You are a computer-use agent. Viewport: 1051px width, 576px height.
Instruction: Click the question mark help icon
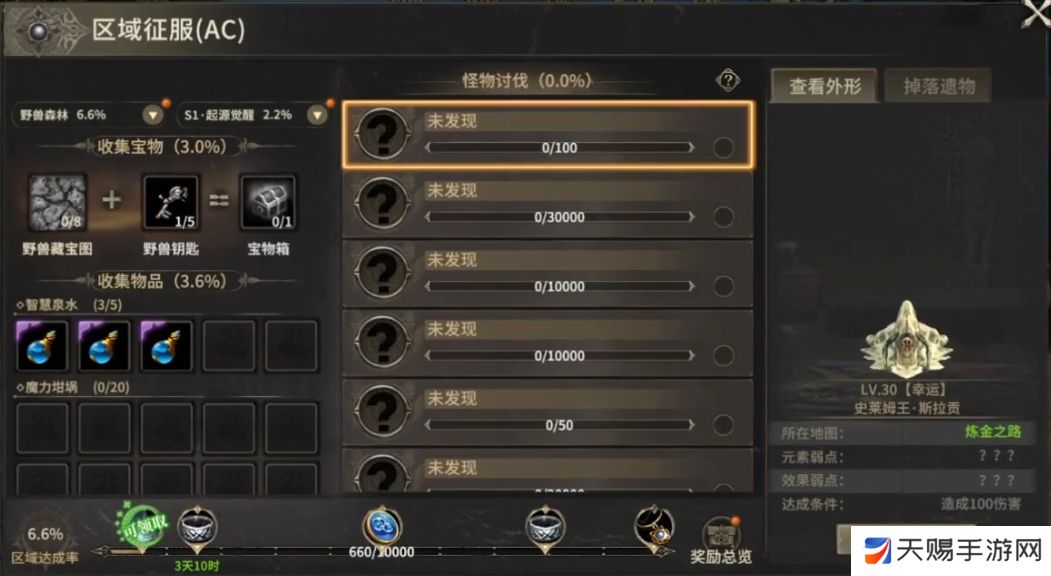point(727,81)
